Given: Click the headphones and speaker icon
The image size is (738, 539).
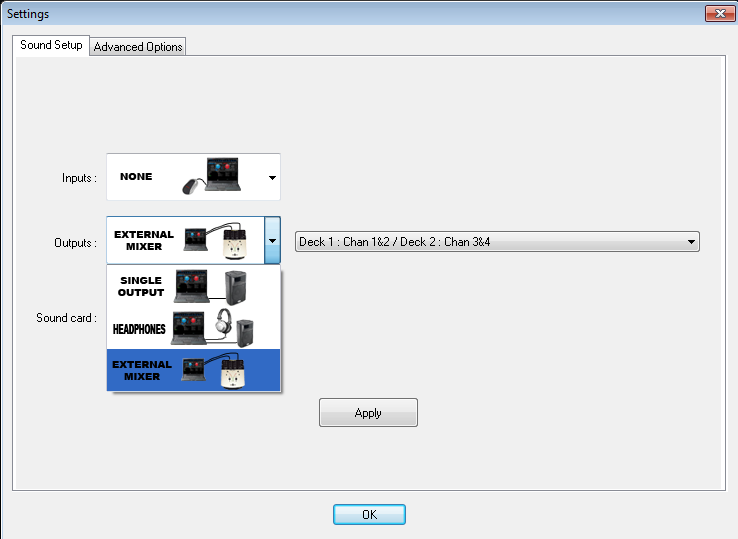Looking at the screenshot, I should 212,328.
